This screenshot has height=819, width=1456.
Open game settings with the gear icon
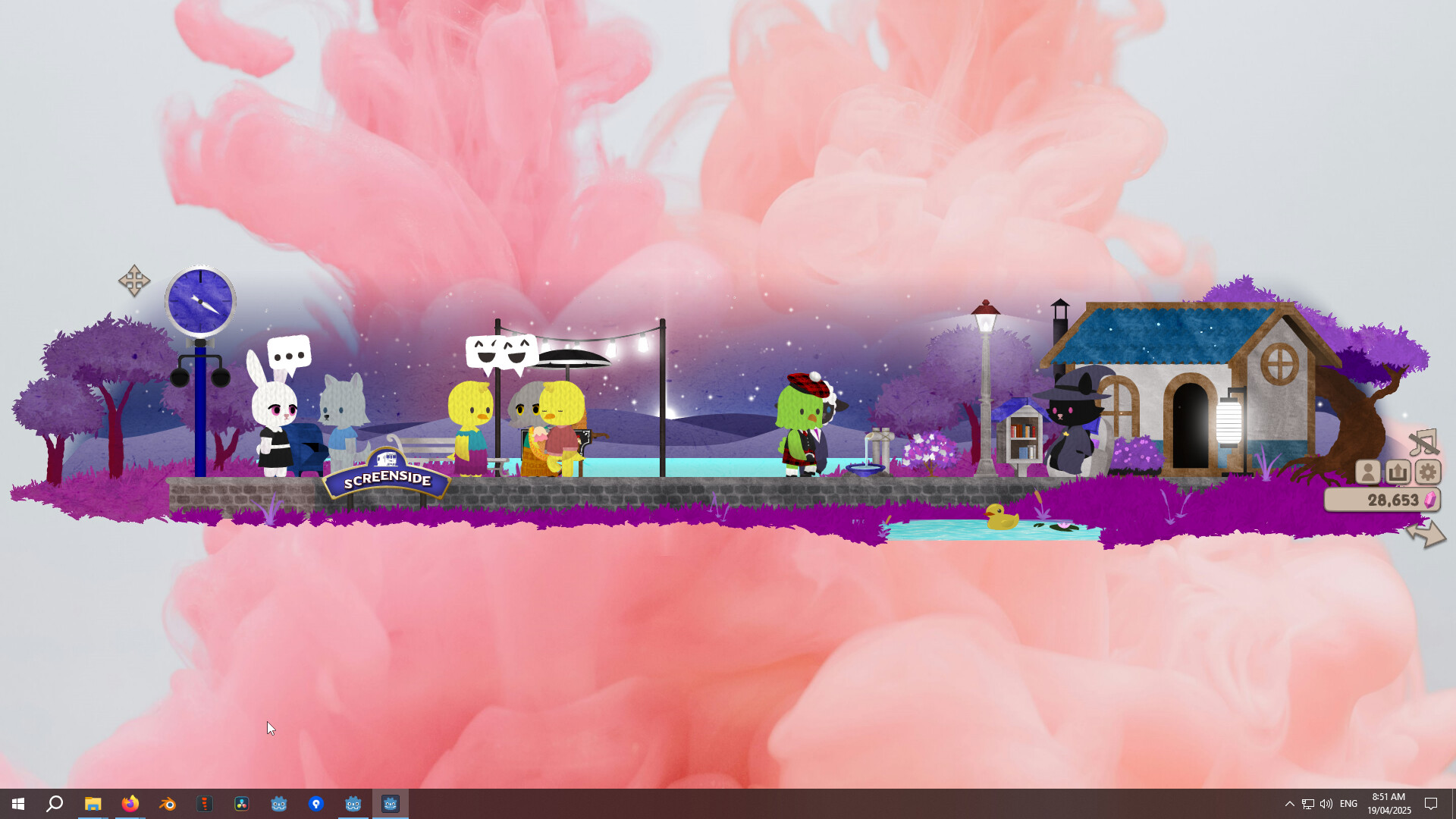[1428, 472]
